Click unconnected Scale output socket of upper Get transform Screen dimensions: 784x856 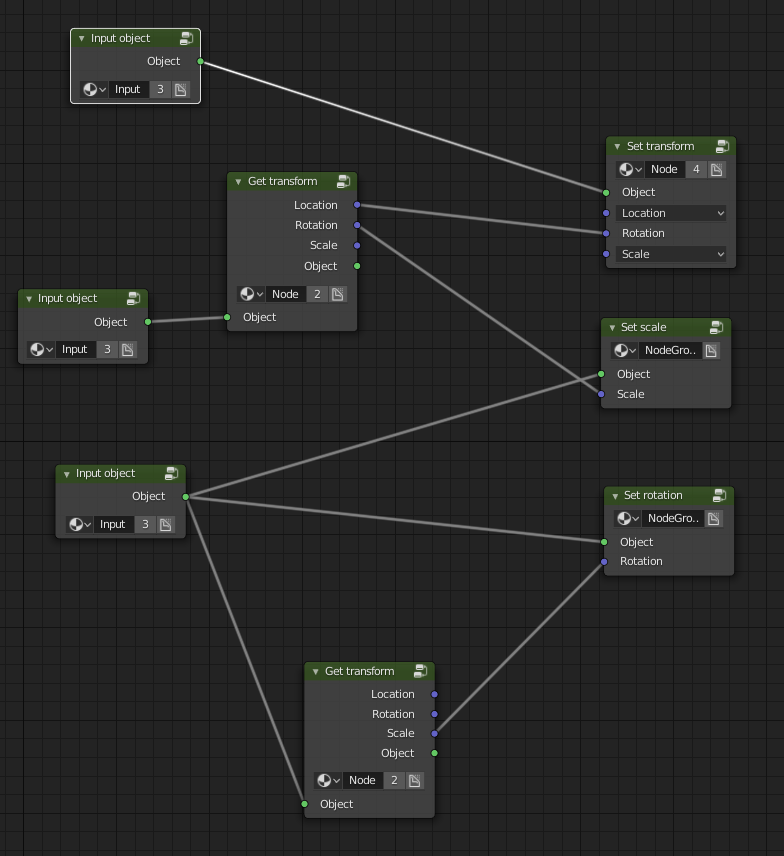point(357,246)
